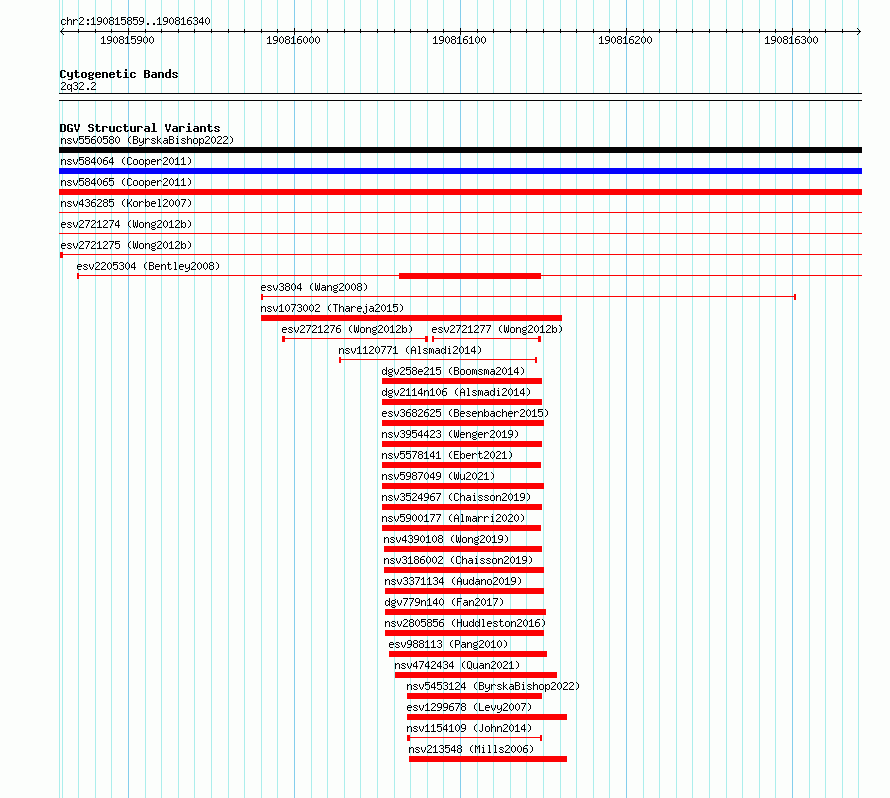Click nsv1154109 (John2014) label
890x798 pixels.
[x=469, y=728]
